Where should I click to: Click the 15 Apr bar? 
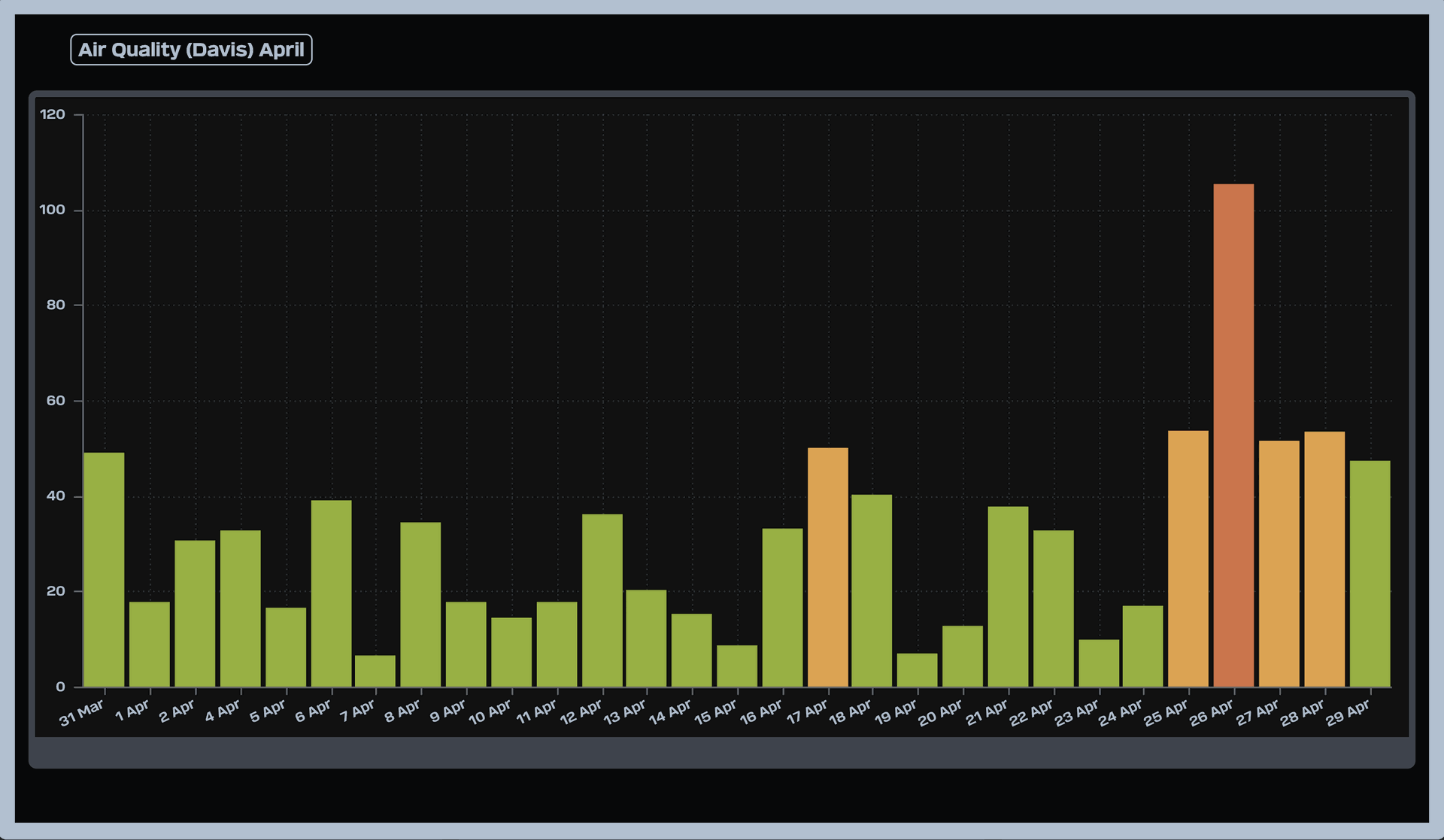[737, 666]
